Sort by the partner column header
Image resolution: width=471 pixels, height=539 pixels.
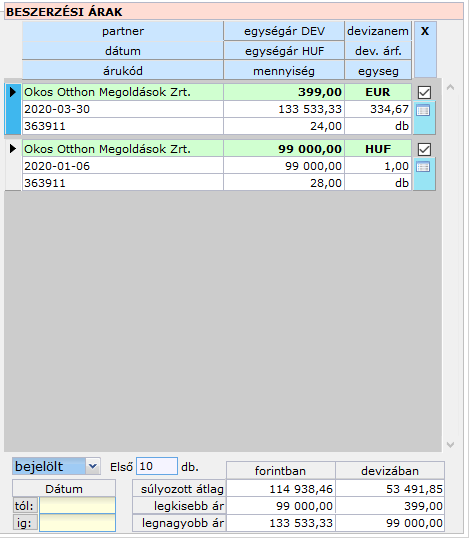[123, 31]
